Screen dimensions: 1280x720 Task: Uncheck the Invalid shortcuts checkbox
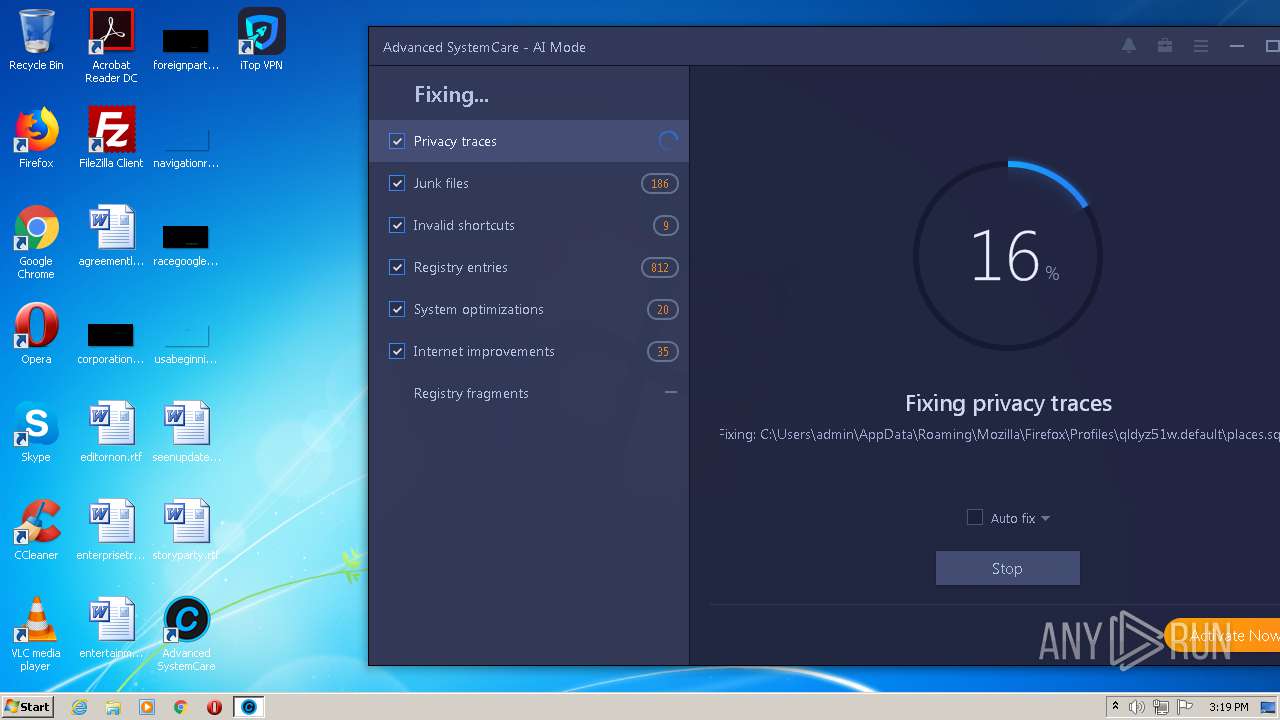coord(397,226)
